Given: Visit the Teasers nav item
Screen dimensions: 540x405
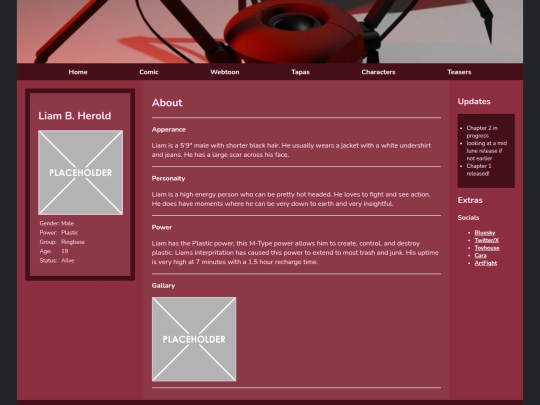Looking at the screenshot, I should pyautogui.click(x=459, y=72).
